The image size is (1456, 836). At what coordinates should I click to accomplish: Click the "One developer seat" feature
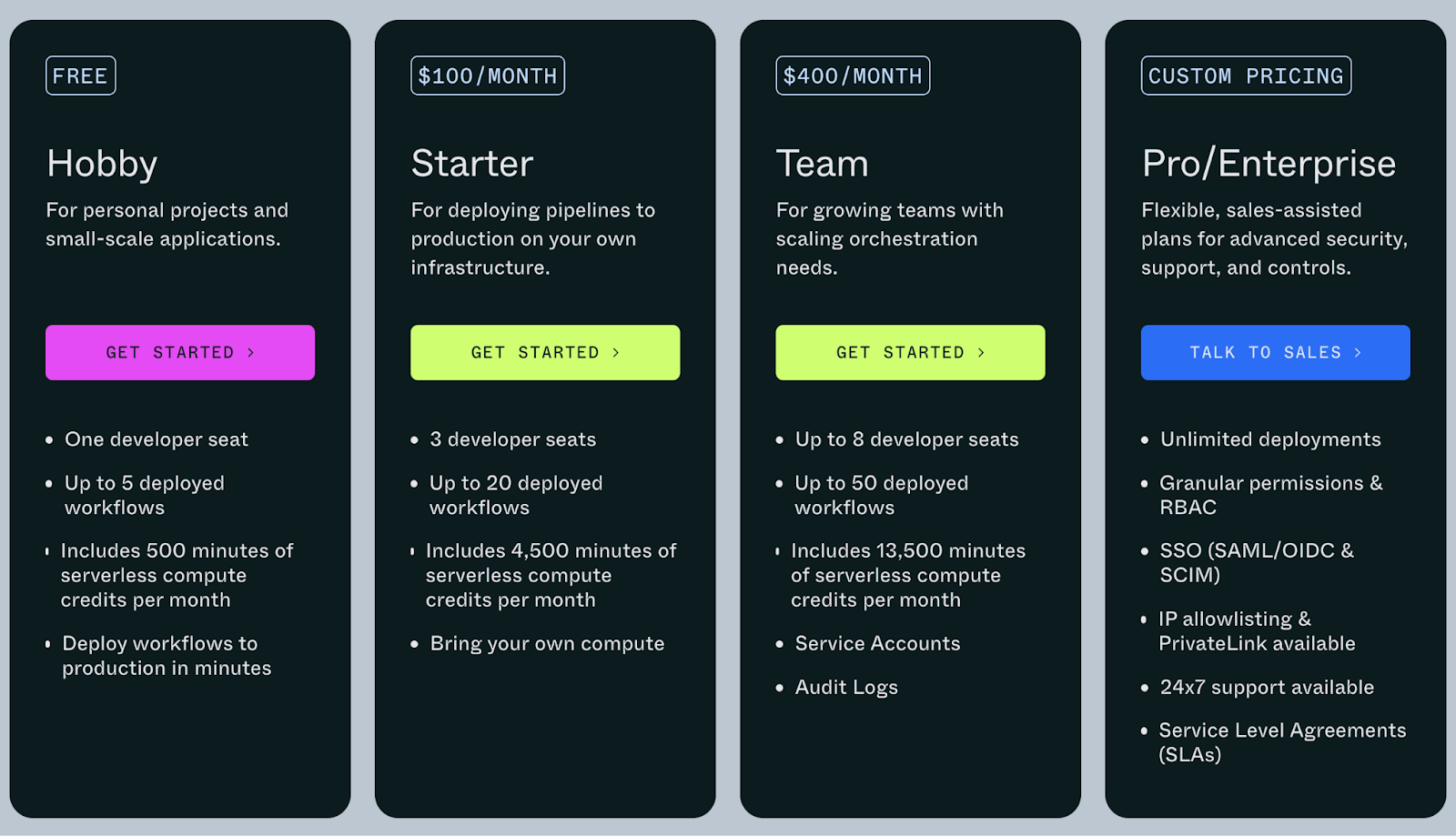[x=157, y=440]
